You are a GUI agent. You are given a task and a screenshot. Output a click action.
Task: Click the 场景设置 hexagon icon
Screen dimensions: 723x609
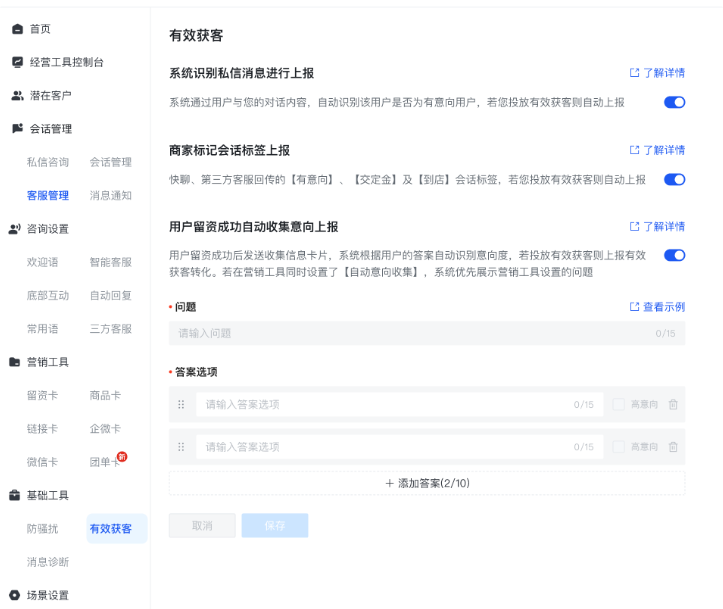click(14, 595)
